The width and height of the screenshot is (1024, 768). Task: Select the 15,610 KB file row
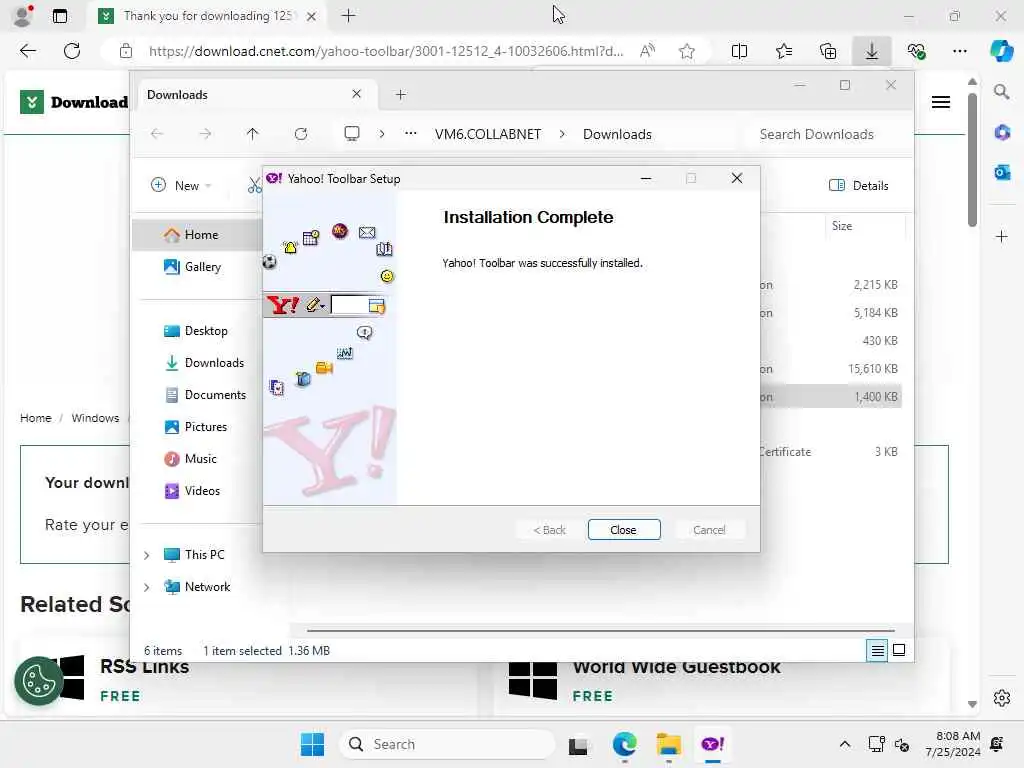click(829, 369)
